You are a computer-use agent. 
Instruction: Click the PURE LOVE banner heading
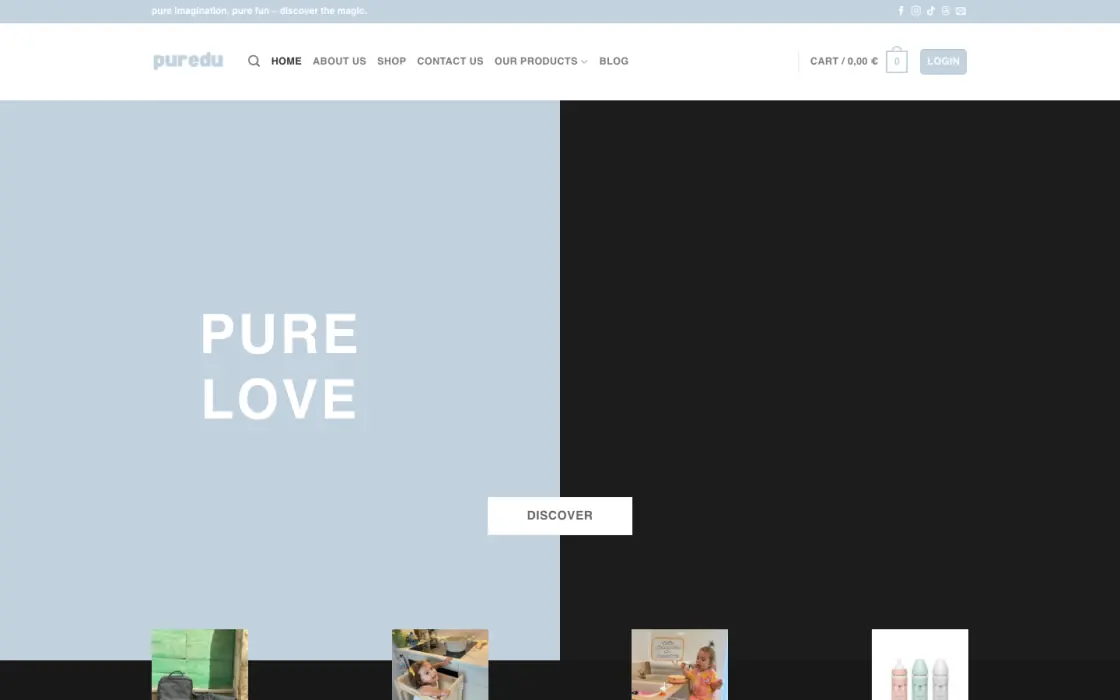tap(279, 366)
